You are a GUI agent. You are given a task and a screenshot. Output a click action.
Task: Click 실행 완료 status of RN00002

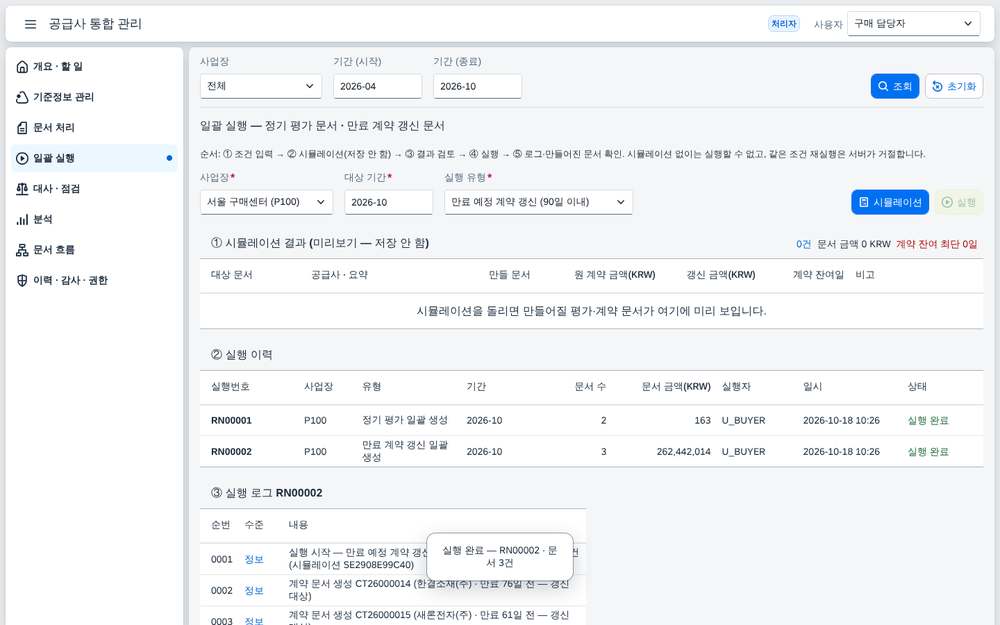(x=928, y=452)
